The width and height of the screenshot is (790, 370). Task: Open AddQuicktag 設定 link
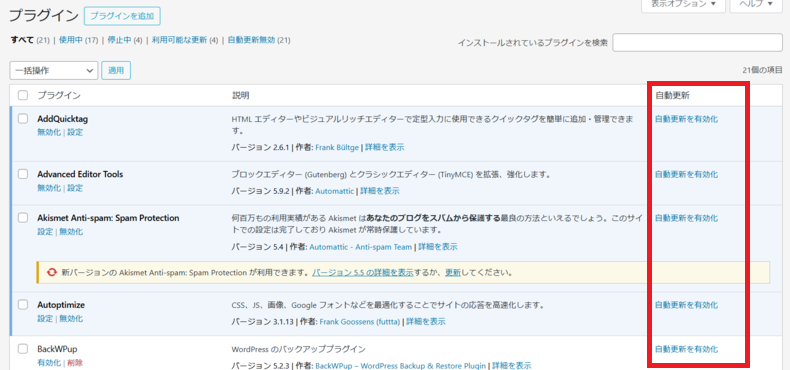[75, 133]
